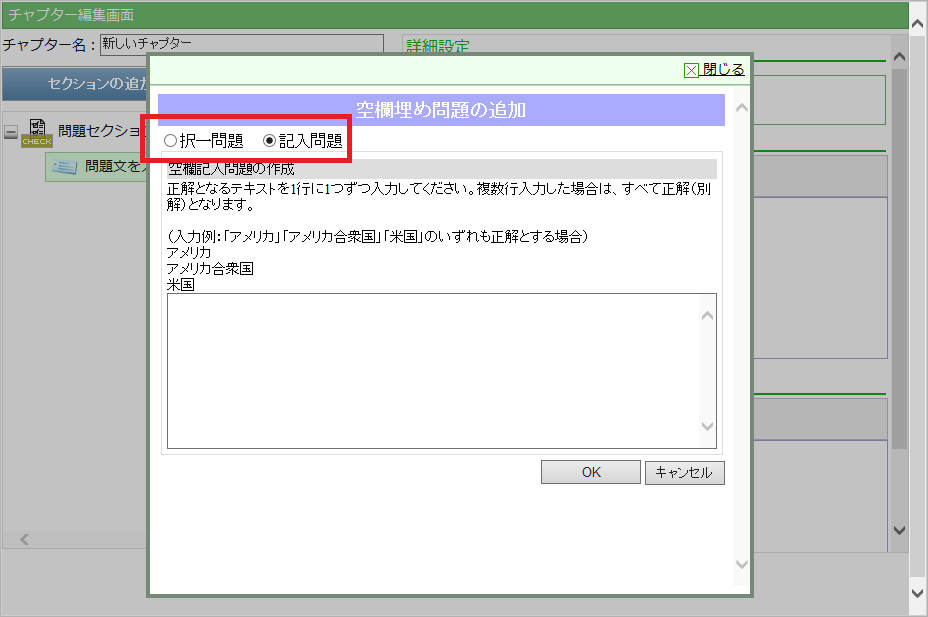Click the CHECK question section icon

pyautogui.click(x=37, y=133)
